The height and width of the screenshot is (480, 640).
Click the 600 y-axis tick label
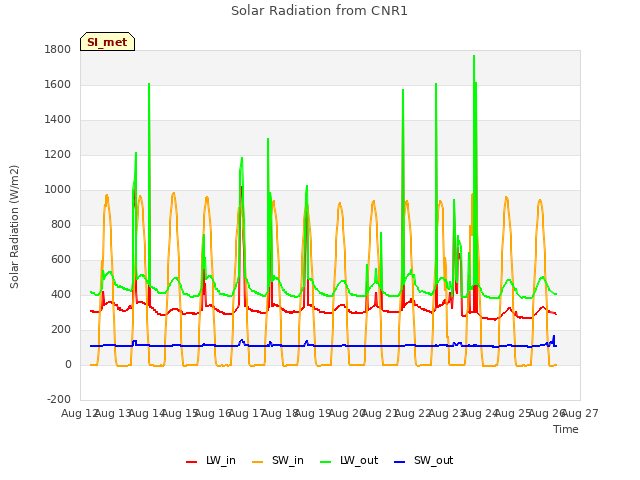coord(61,260)
